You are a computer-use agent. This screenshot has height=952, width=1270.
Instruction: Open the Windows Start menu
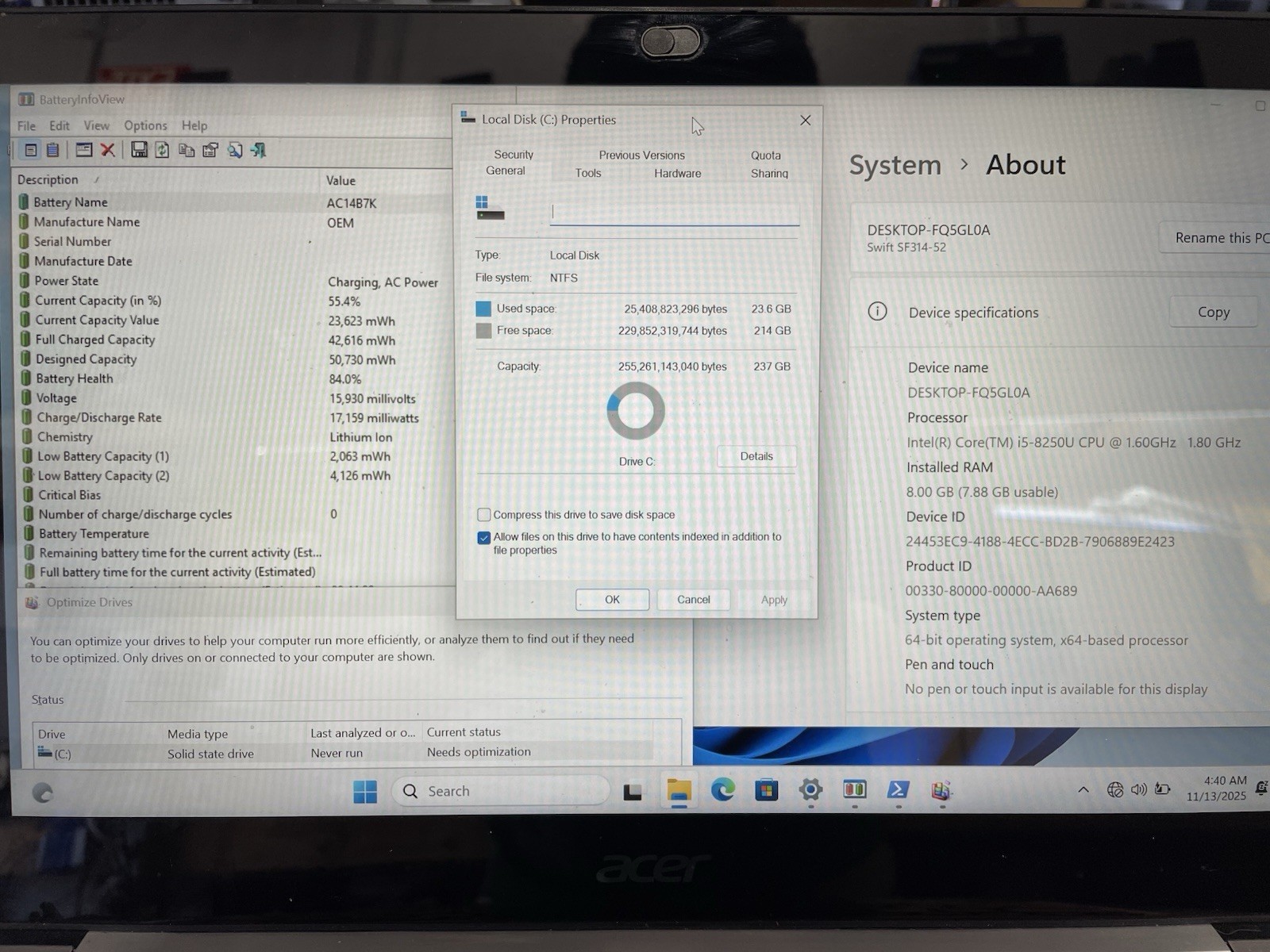tap(365, 791)
